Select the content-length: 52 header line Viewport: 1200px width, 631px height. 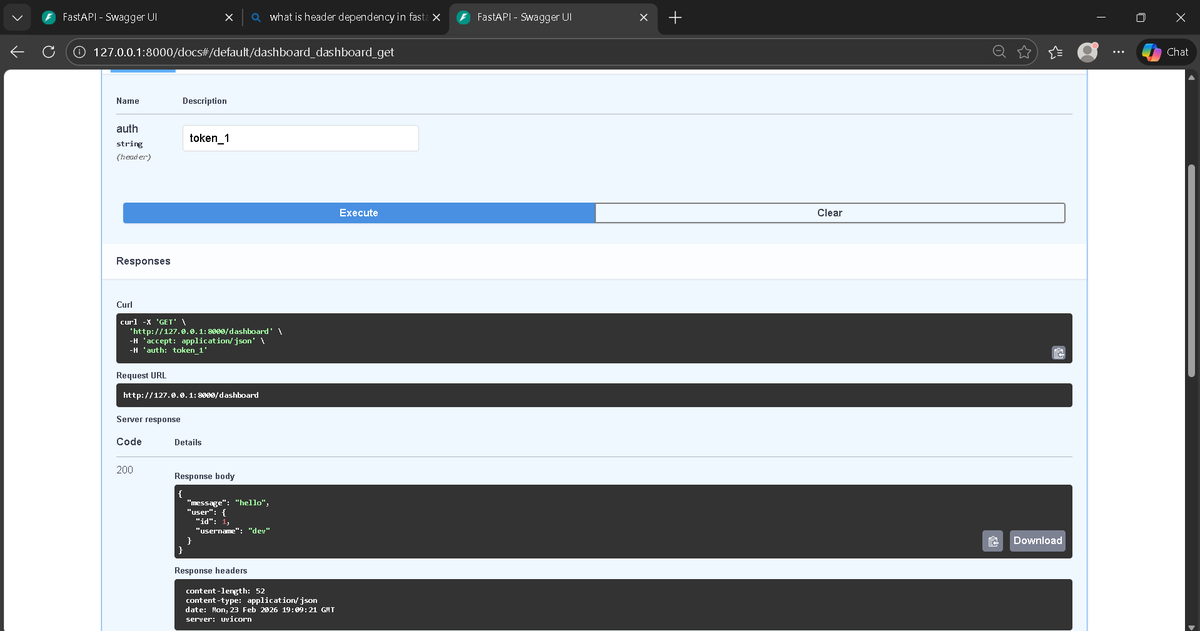coord(225,591)
